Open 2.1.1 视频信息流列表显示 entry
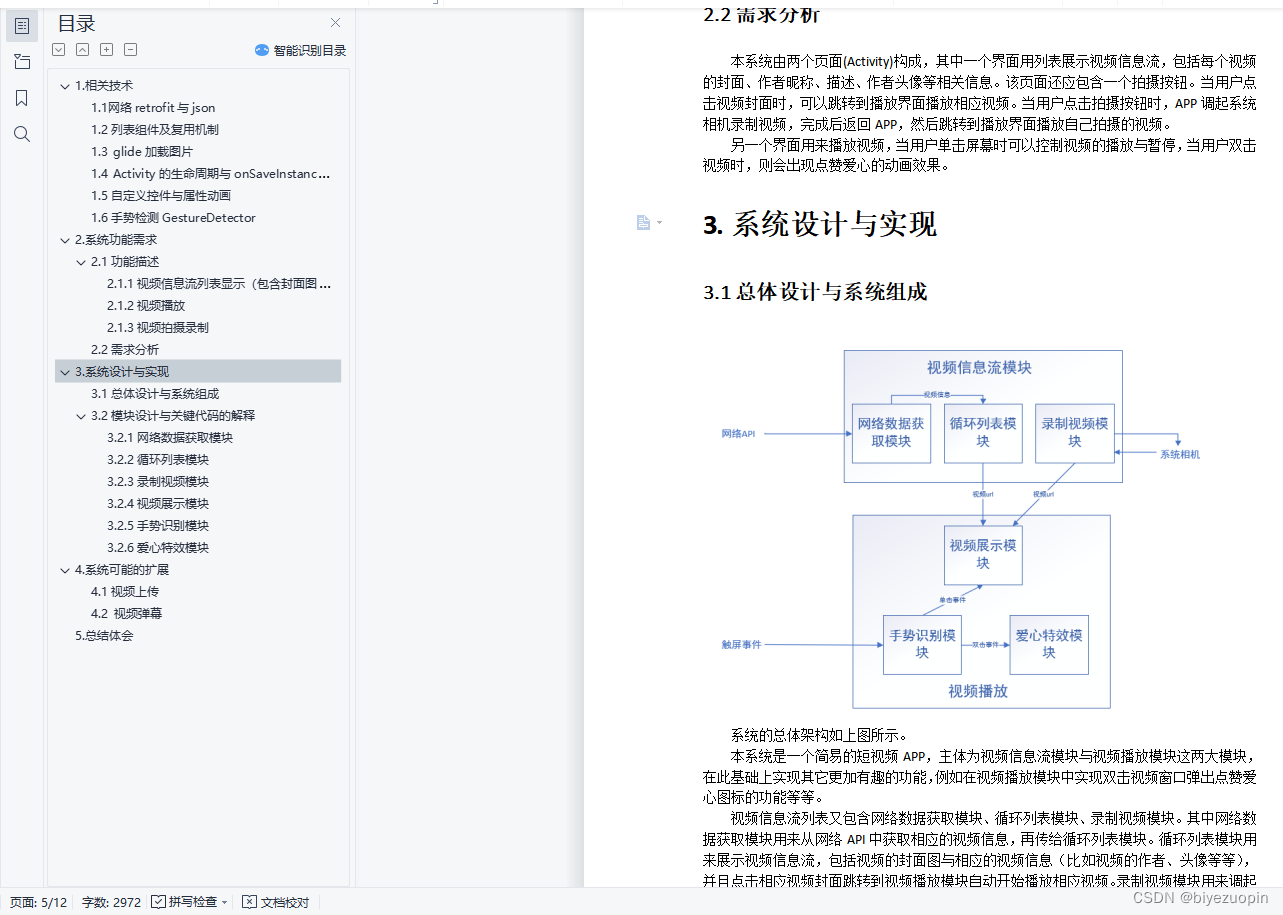Screen dimensions: 1283x915 (219, 284)
